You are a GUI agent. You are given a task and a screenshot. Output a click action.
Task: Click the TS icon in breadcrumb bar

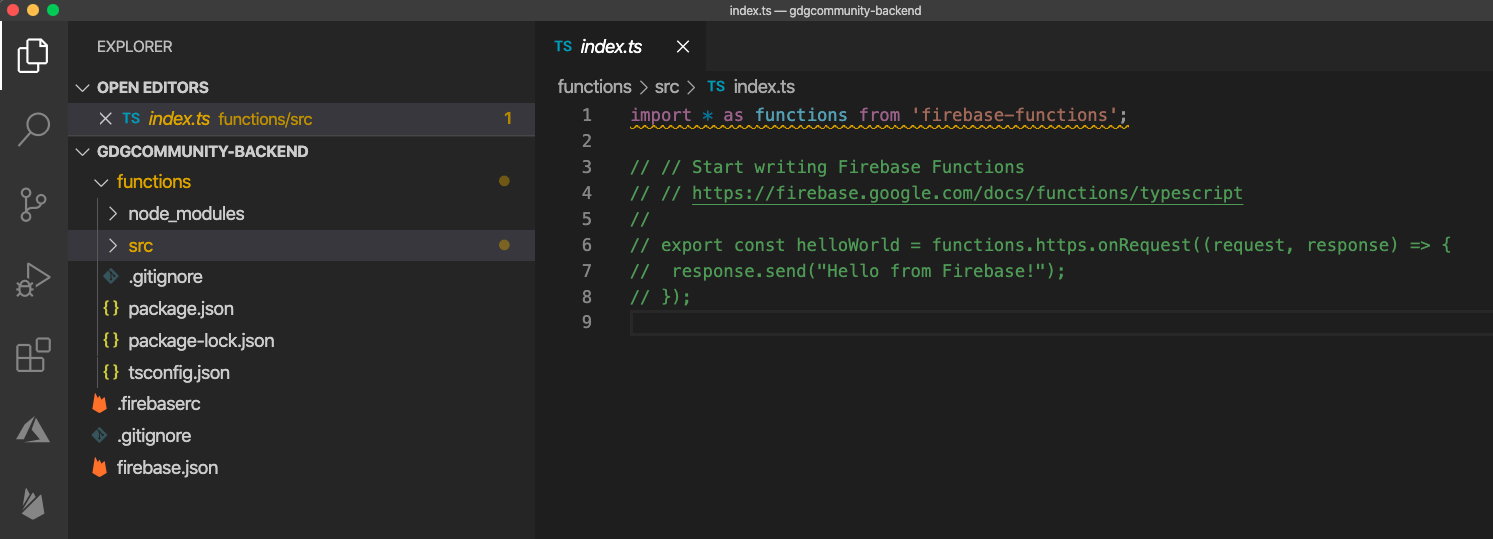coord(716,87)
